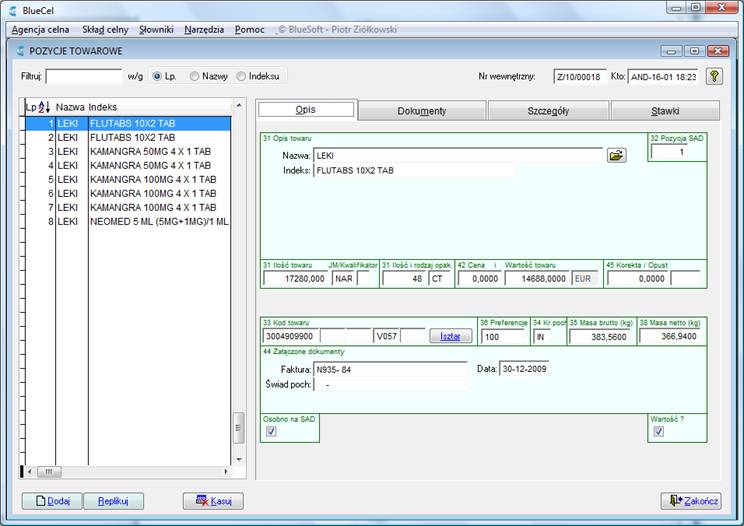The image size is (744, 526).
Task: Click the list vertical scrollbar up arrow
Action: (239, 105)
